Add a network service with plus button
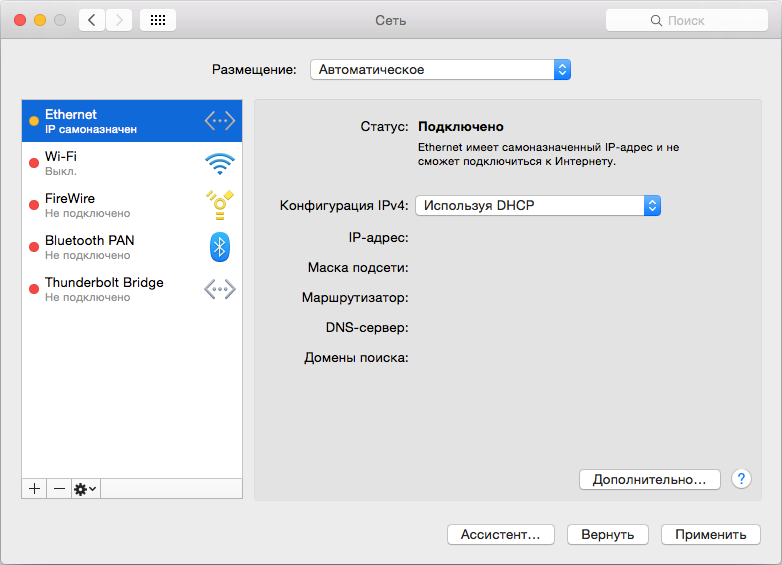 [34, 489]
